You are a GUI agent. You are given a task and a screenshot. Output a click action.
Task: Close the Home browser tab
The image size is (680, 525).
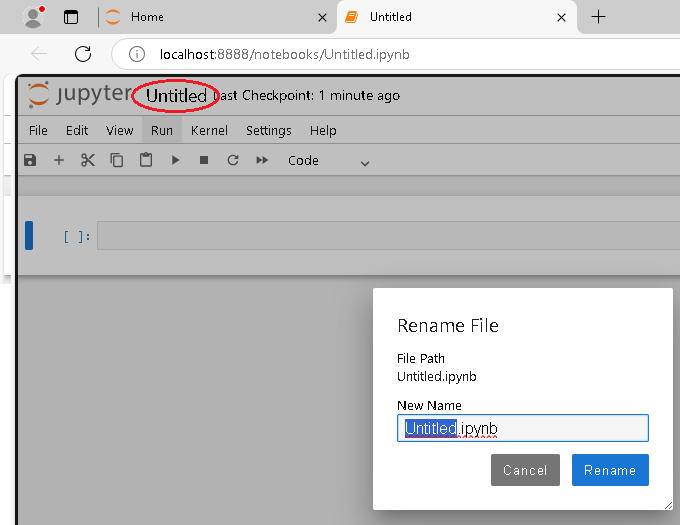point(322,17)
